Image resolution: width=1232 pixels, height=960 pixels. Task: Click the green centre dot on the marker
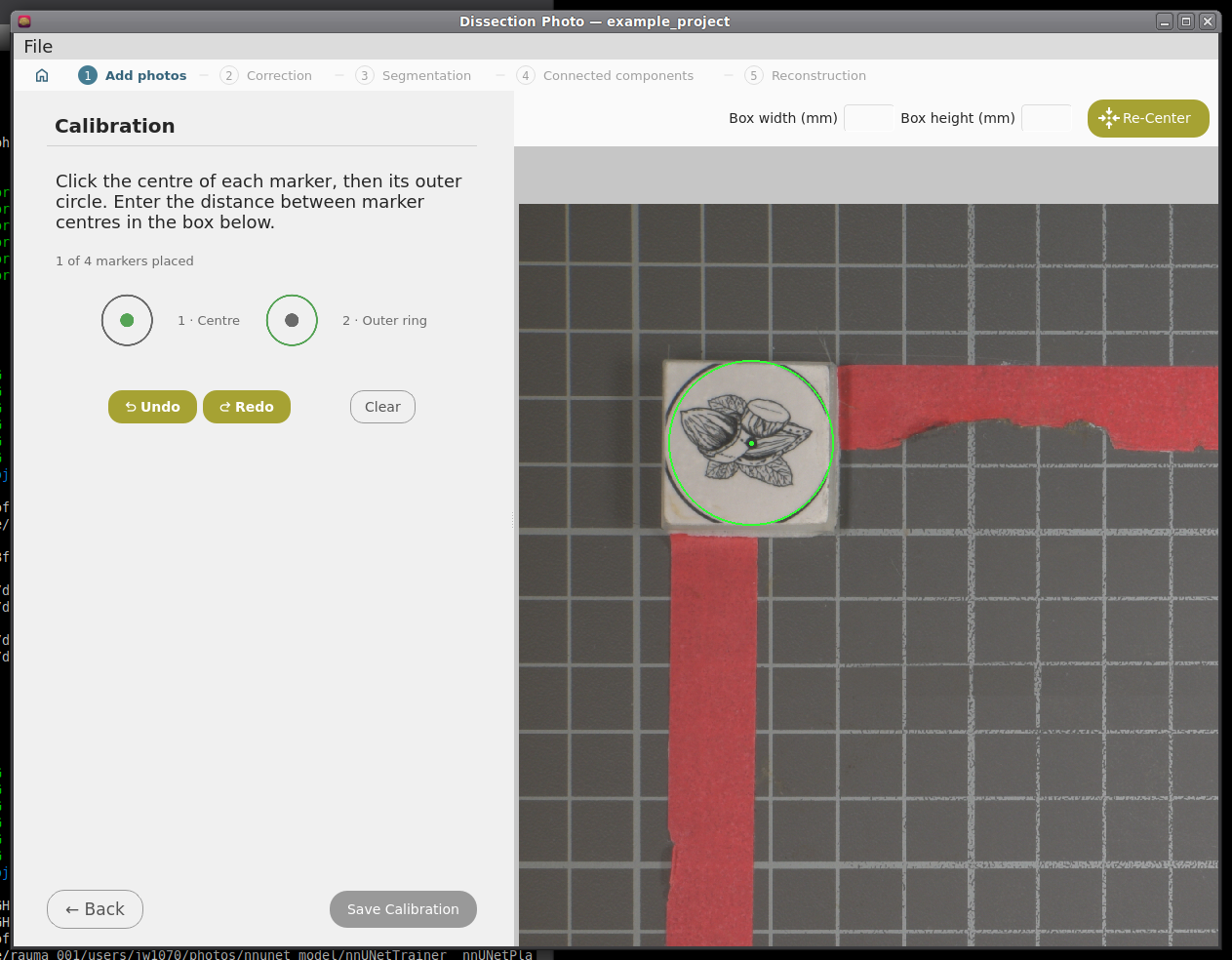(751, 443)
